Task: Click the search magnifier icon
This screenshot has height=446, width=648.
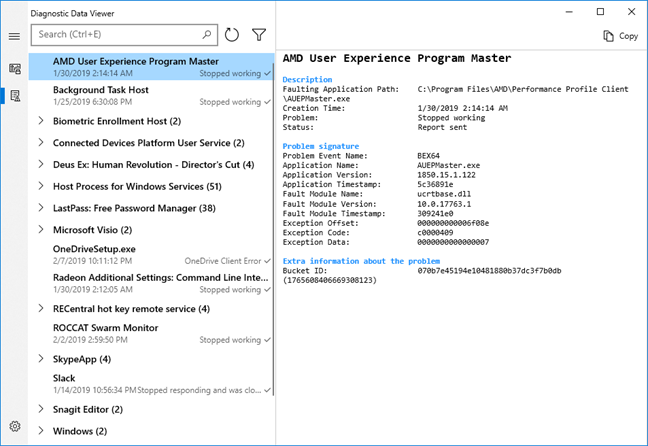Action: (207, 35)
